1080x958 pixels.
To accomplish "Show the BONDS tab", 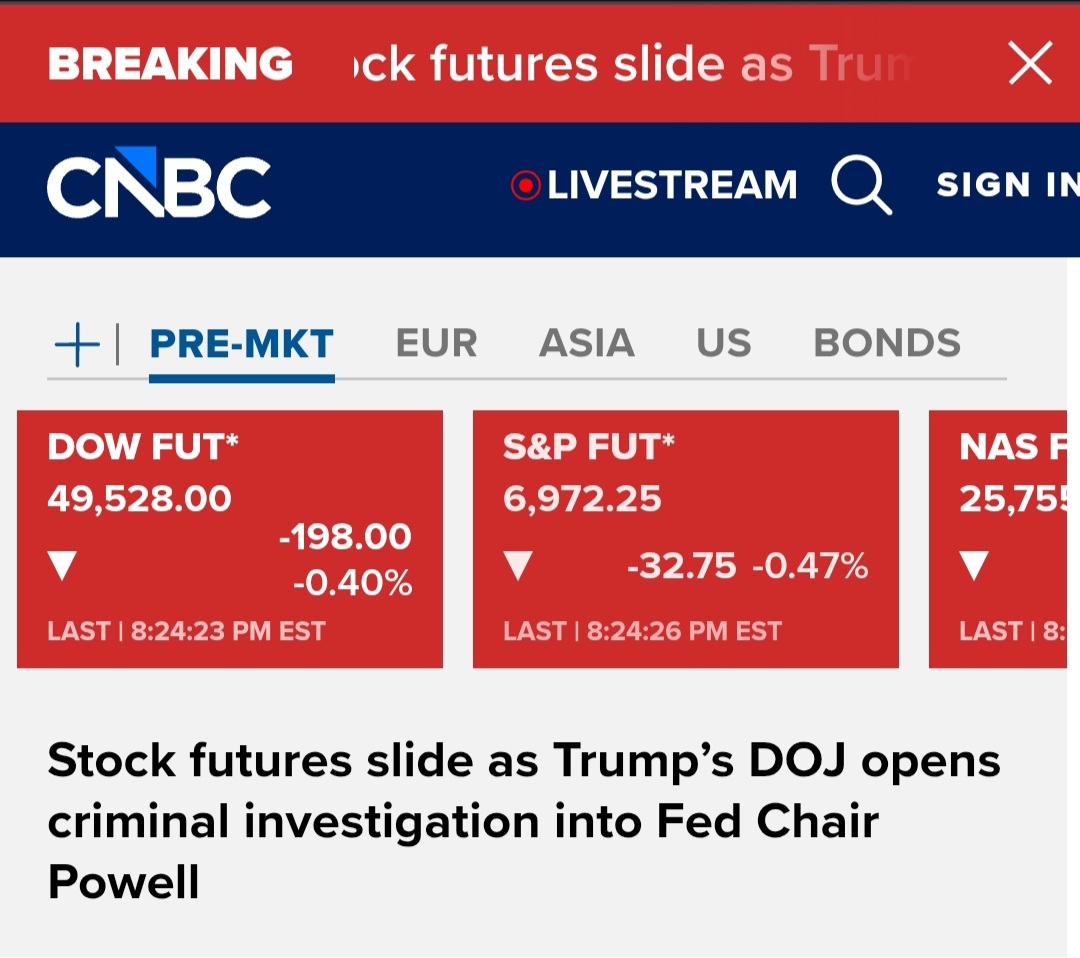I will point(886,344).
